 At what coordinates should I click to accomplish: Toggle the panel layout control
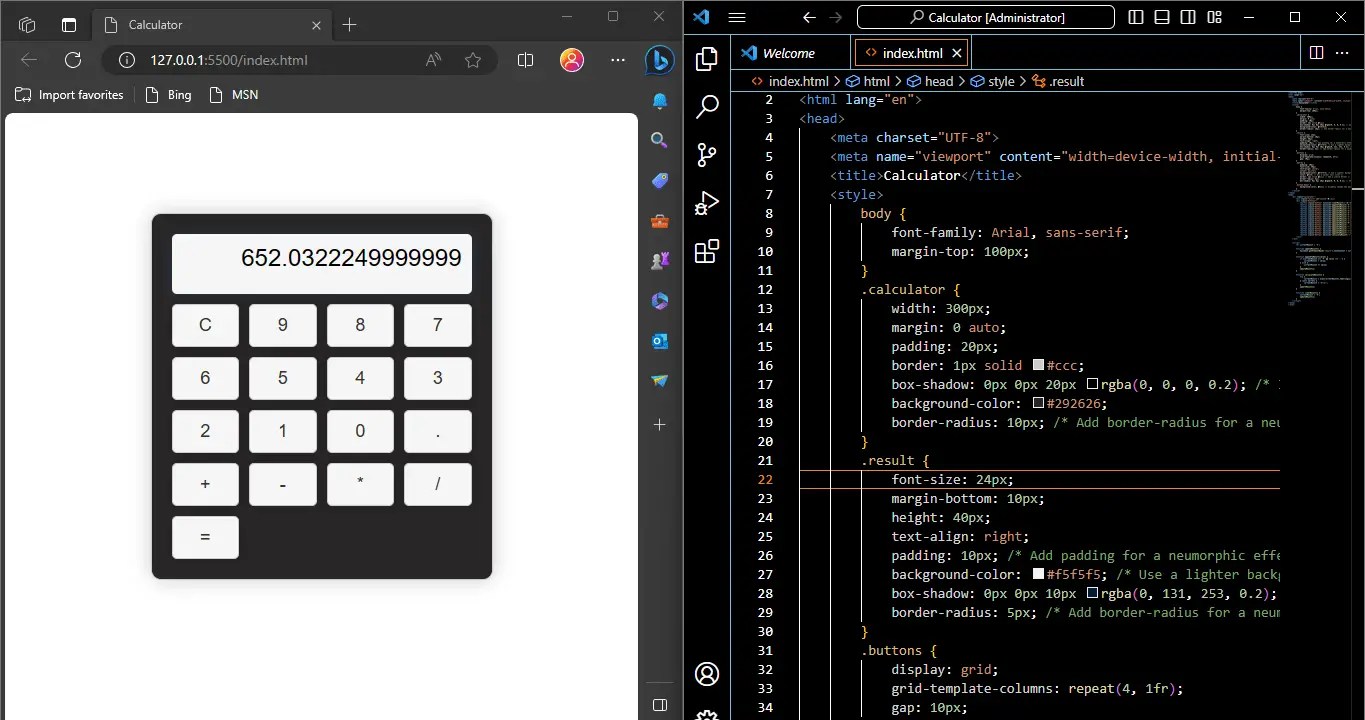1160,17
